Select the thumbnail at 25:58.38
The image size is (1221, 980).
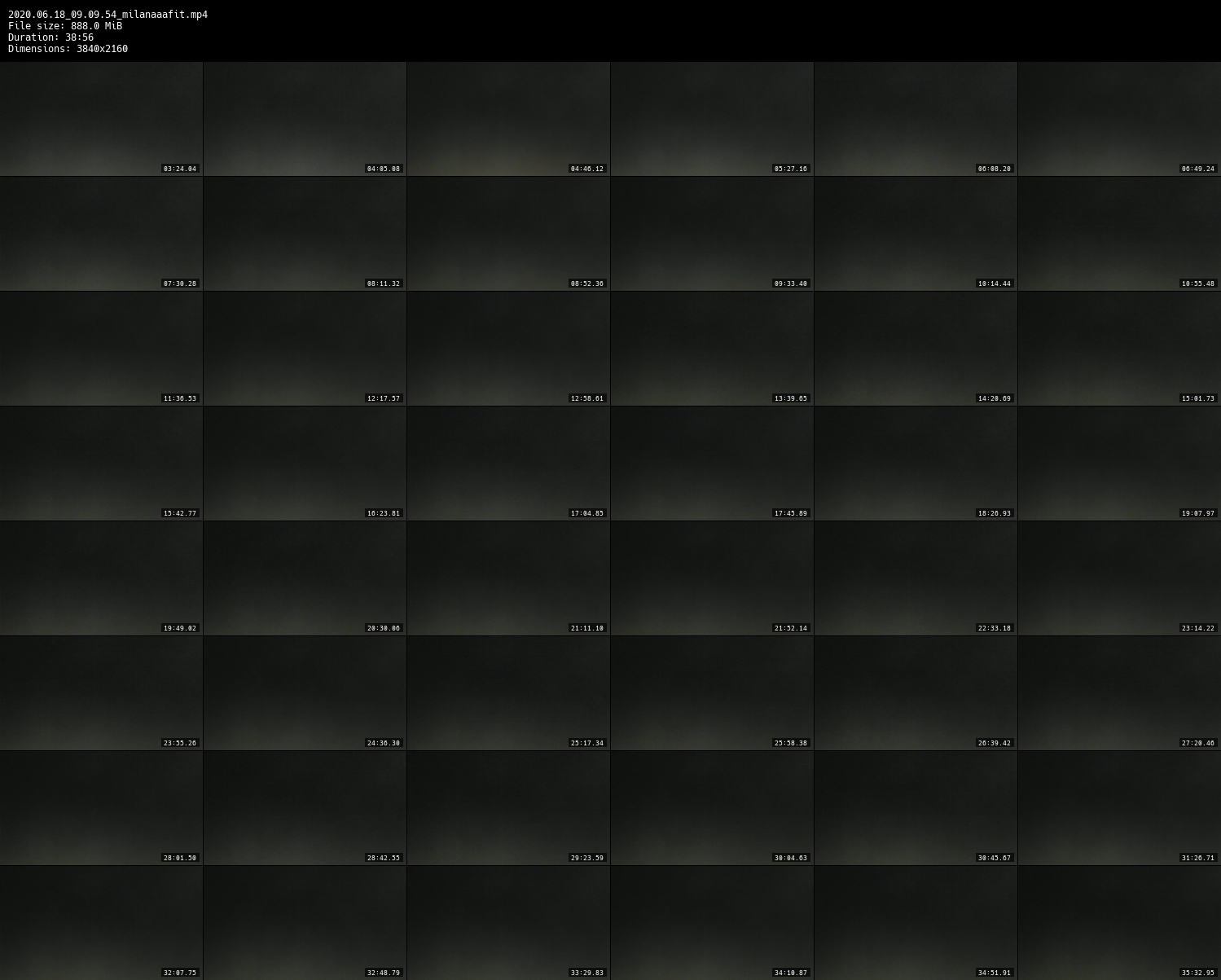[x=712, y=693]
